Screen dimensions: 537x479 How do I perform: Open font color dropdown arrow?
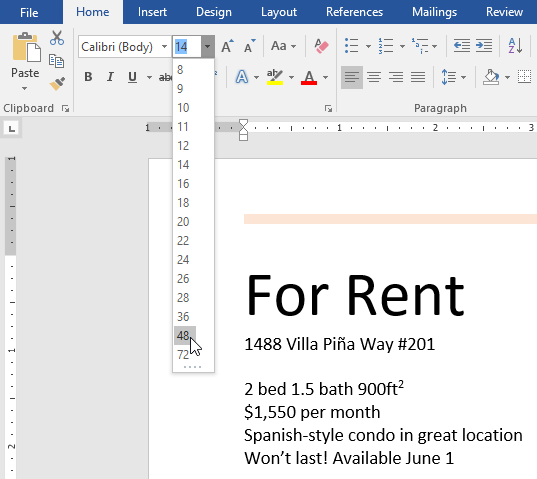click(x=325, y=77)
